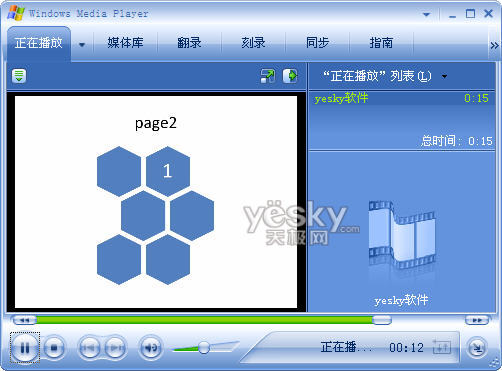The image size is (502, 371).
Task: Click the fast forward button on seek bar
Action: point(477,320)
